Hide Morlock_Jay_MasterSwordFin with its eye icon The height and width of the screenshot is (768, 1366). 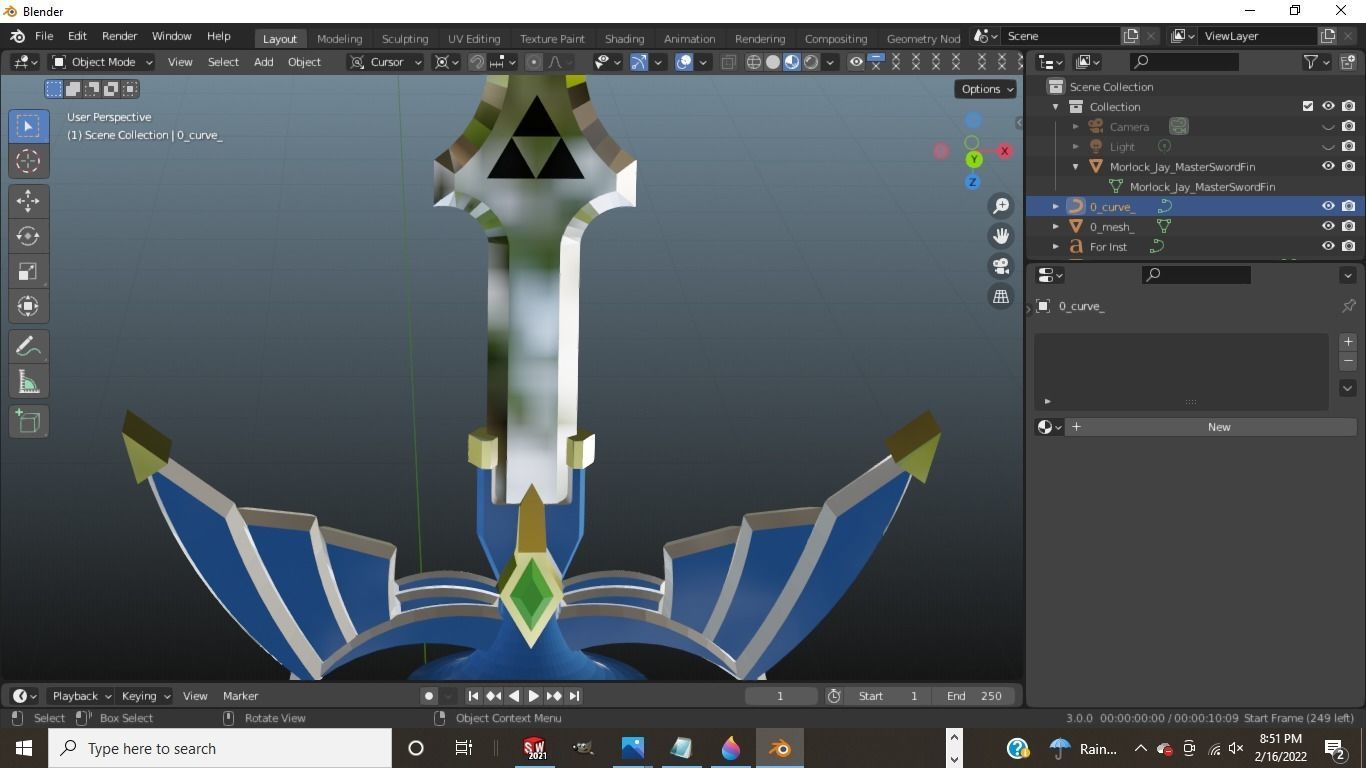[x=1328, y=167]
